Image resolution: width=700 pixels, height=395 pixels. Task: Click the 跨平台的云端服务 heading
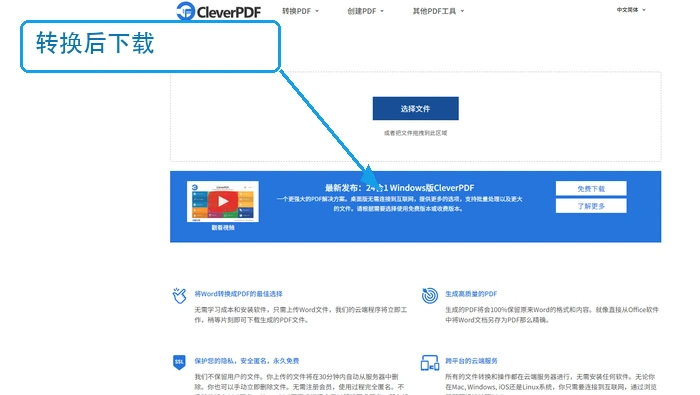[x=471, y=361]
